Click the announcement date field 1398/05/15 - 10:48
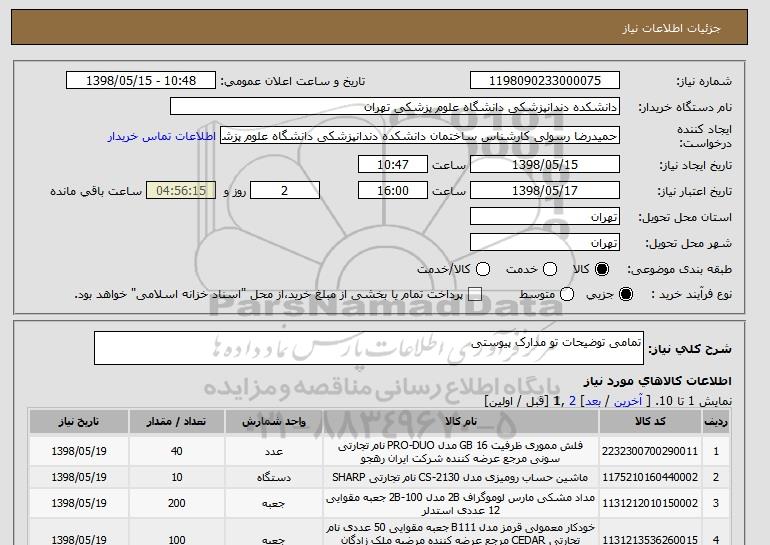This screenshot has width=770, height=545. pyautogui.click(x=141, y=81)
